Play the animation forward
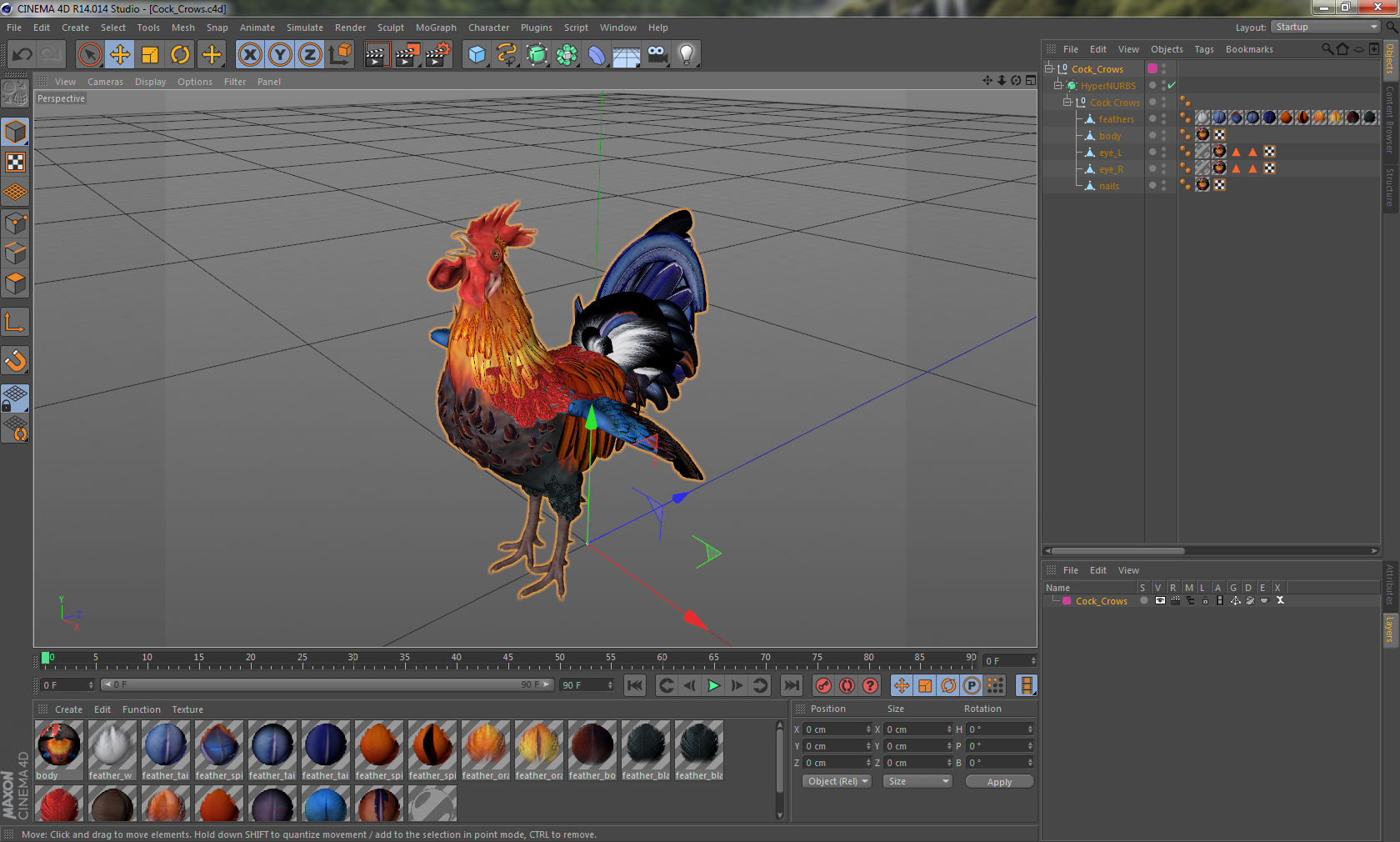Viewport: 1400px width, 842px height. point(713,685)
